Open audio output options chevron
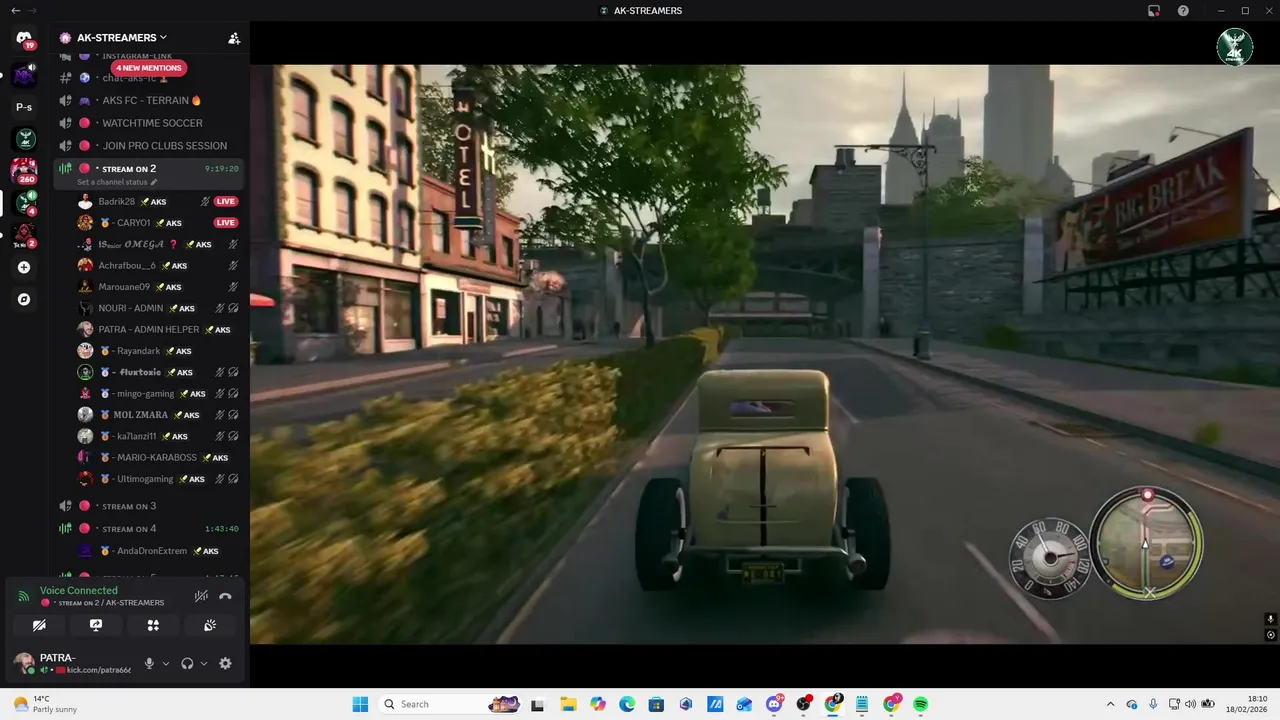The width and height of the screenshot is (1280, 720). click(x=204, y=663)
